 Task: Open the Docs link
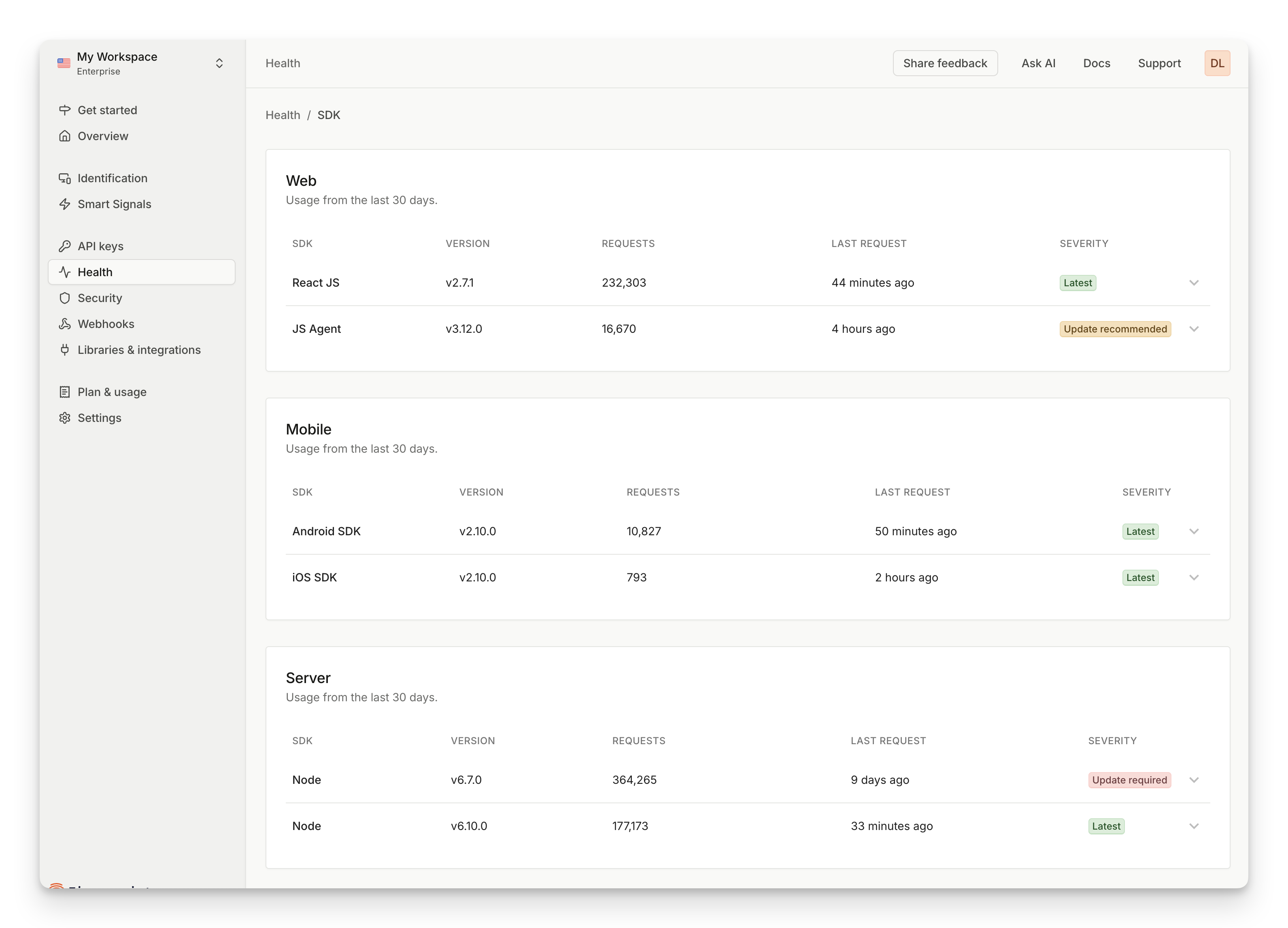point(1097,63)
